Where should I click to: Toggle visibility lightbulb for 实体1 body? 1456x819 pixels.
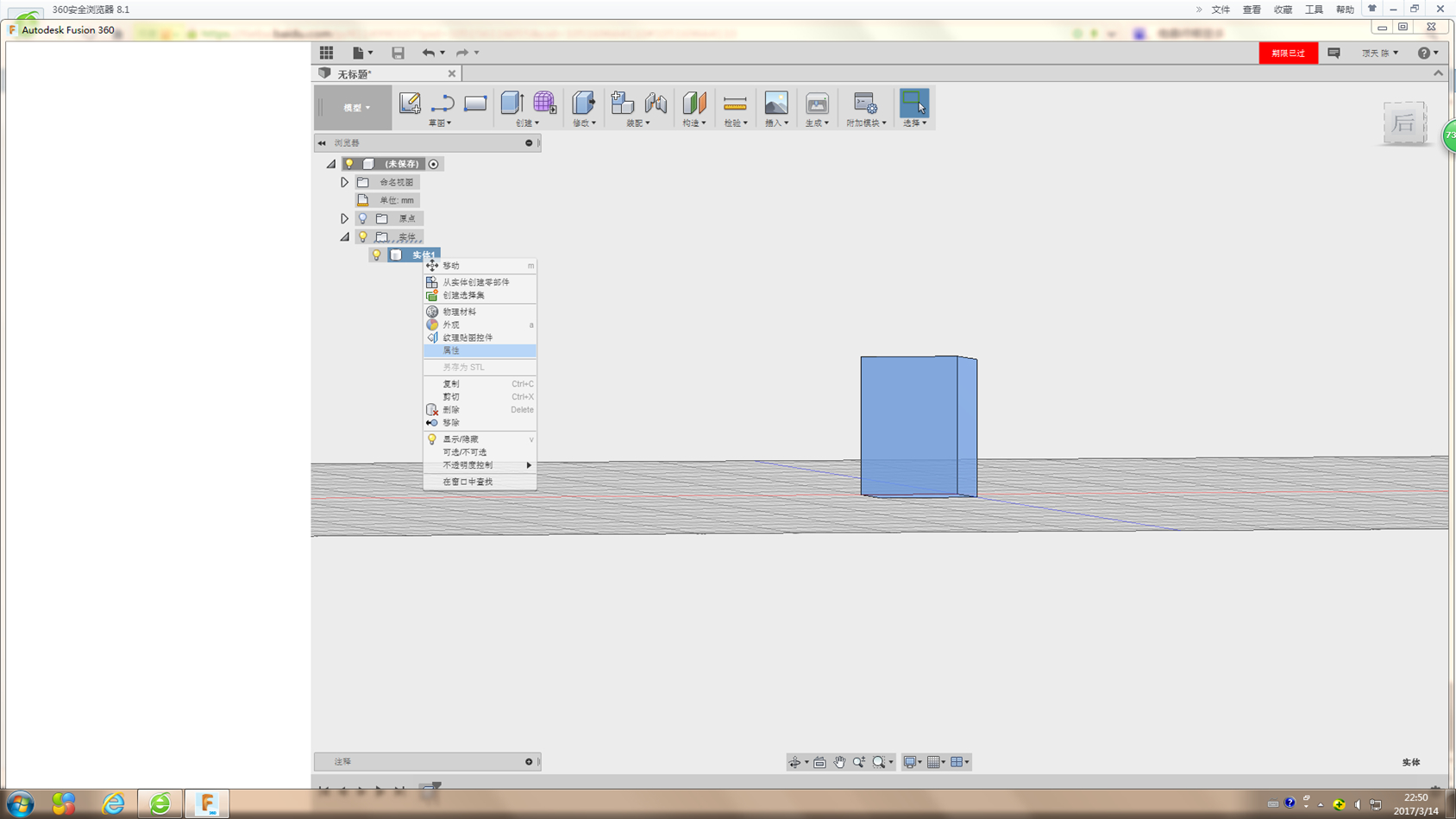coord(377,255)
